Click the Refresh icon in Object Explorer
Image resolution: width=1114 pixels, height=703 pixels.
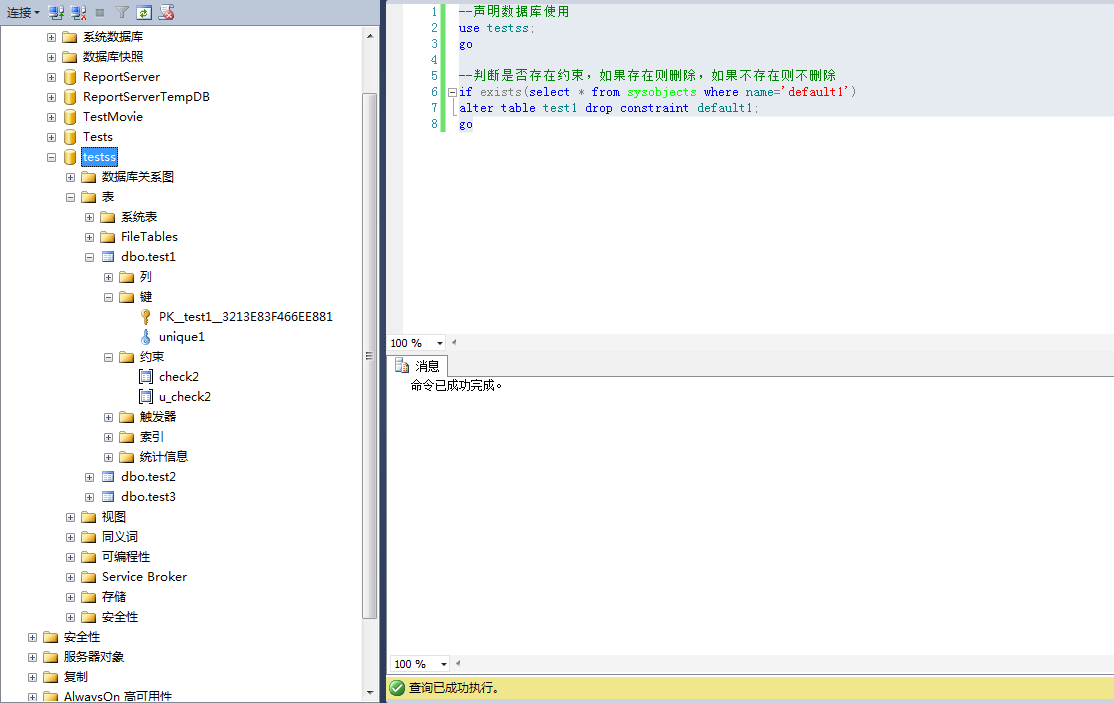tap(144, 12)
